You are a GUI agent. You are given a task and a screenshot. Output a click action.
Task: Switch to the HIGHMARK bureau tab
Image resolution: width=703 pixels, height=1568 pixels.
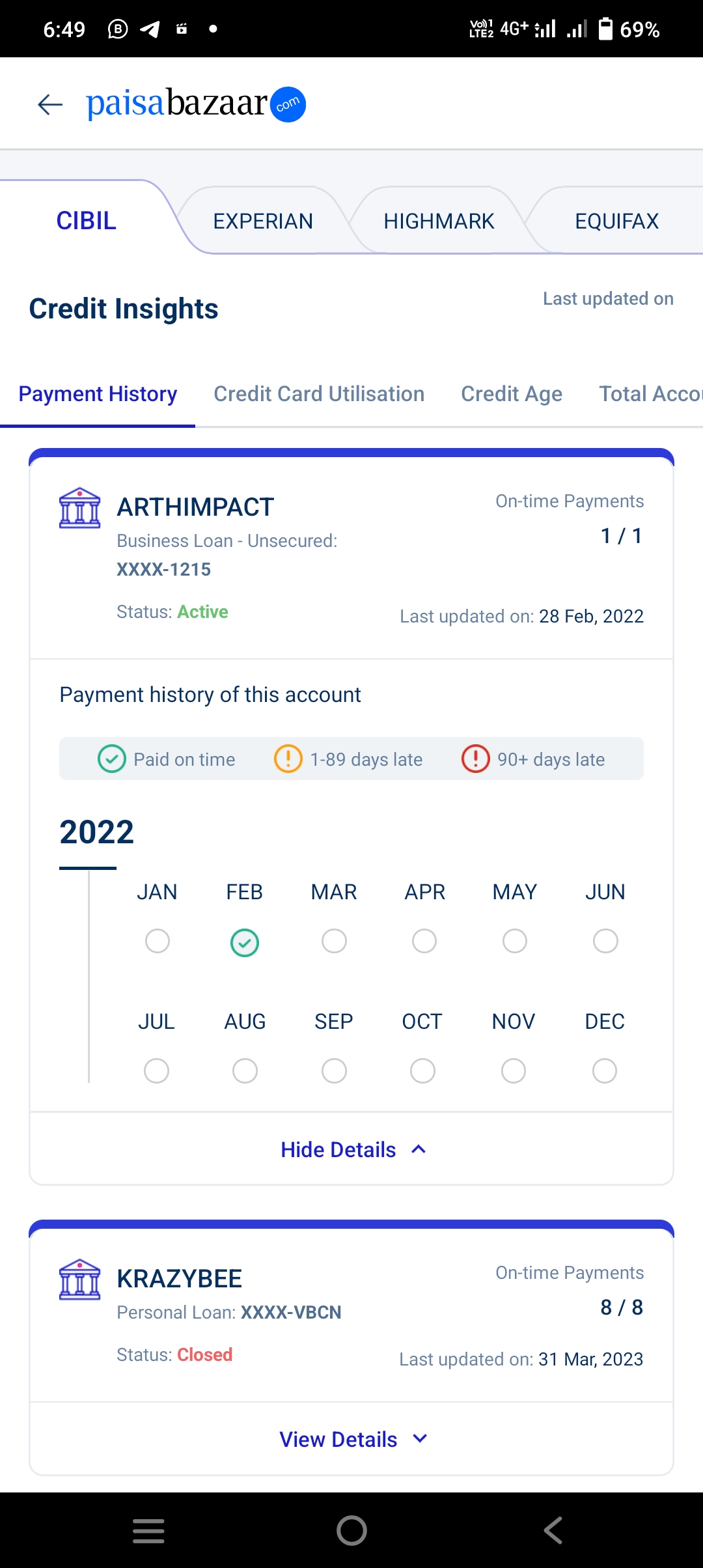[439, 221]
